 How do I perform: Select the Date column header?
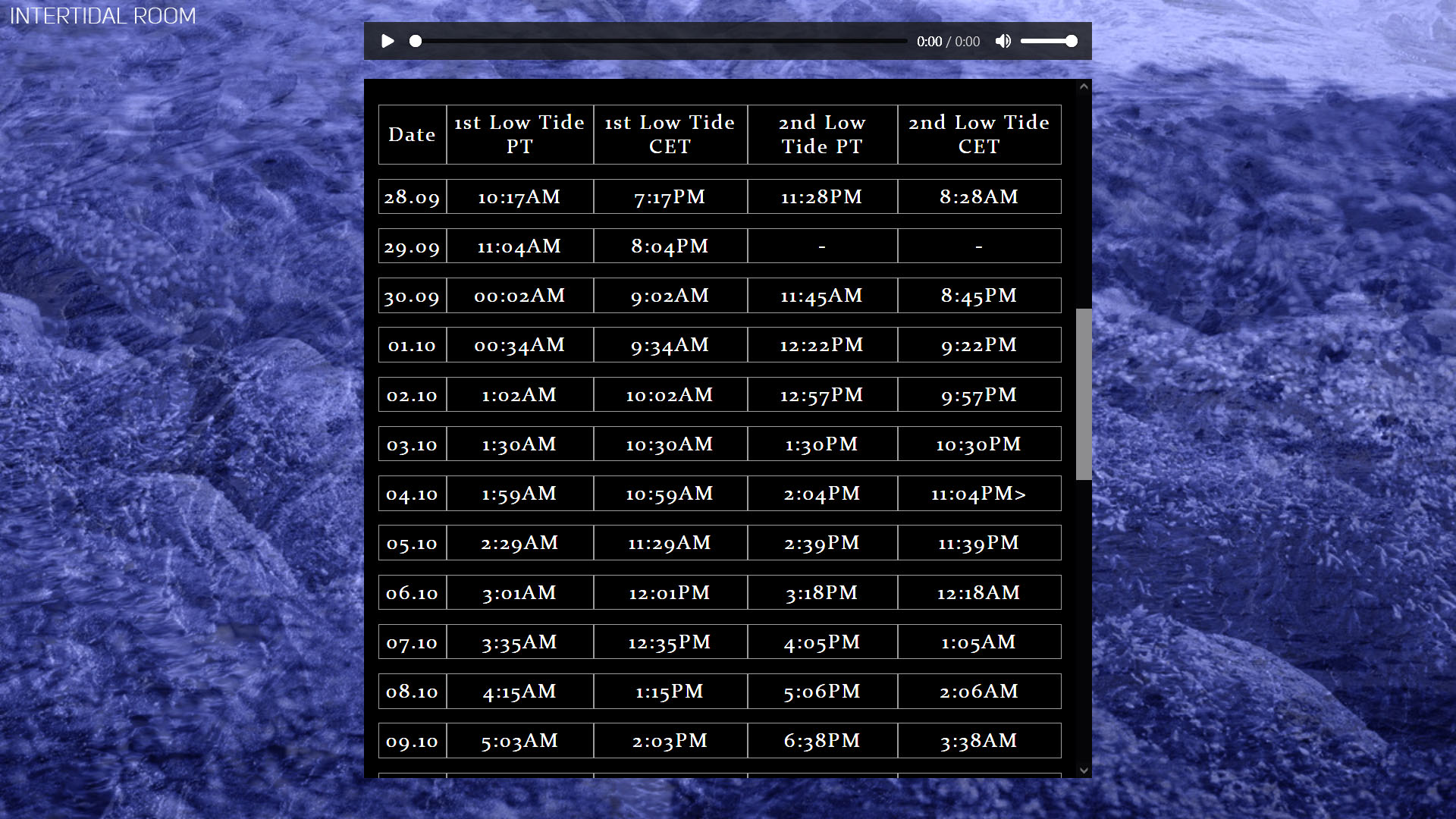[412, 134]
